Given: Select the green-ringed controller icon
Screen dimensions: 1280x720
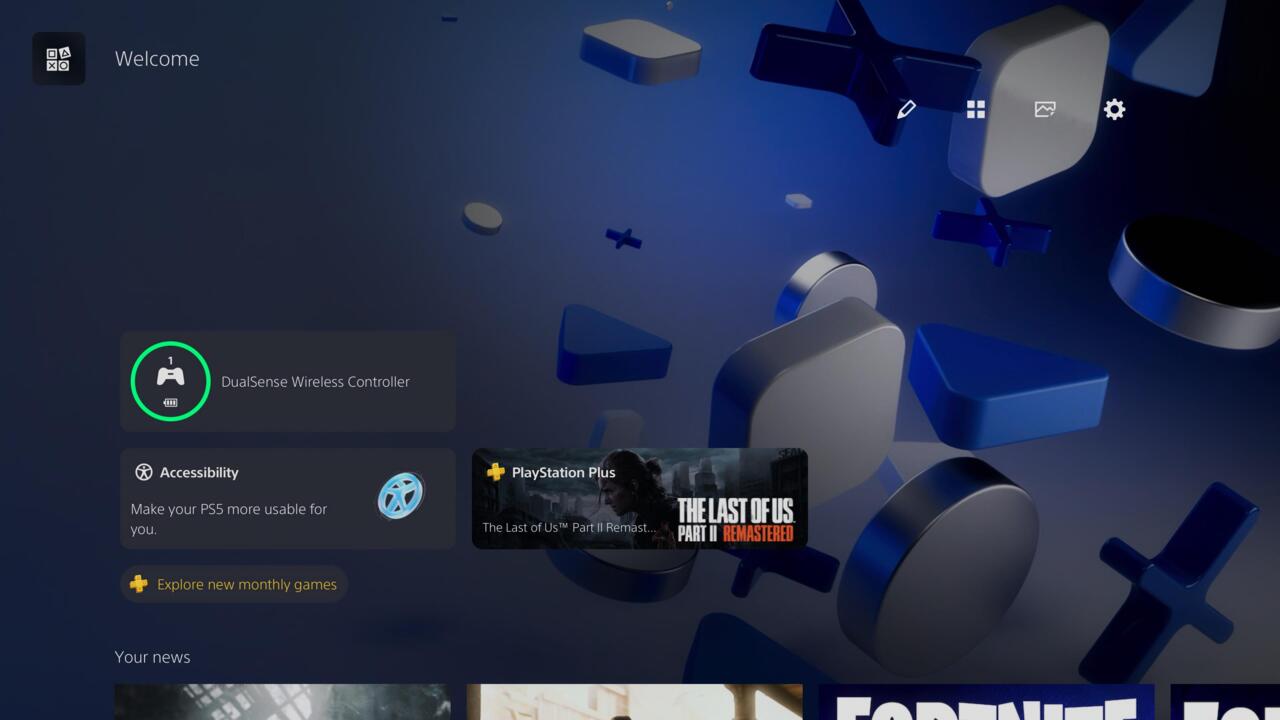Looking at the screenshot, I should (x=170, y=378).
